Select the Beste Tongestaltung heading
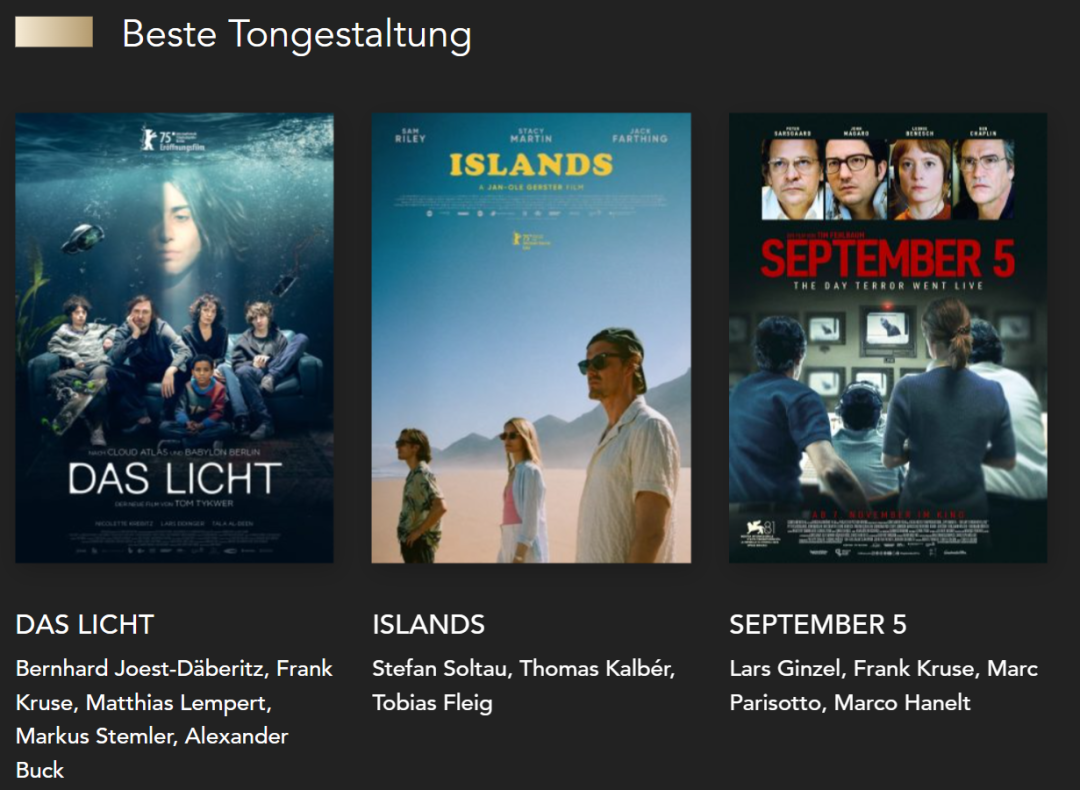This screenshot has width=1080, height=790. pos(297,34)
